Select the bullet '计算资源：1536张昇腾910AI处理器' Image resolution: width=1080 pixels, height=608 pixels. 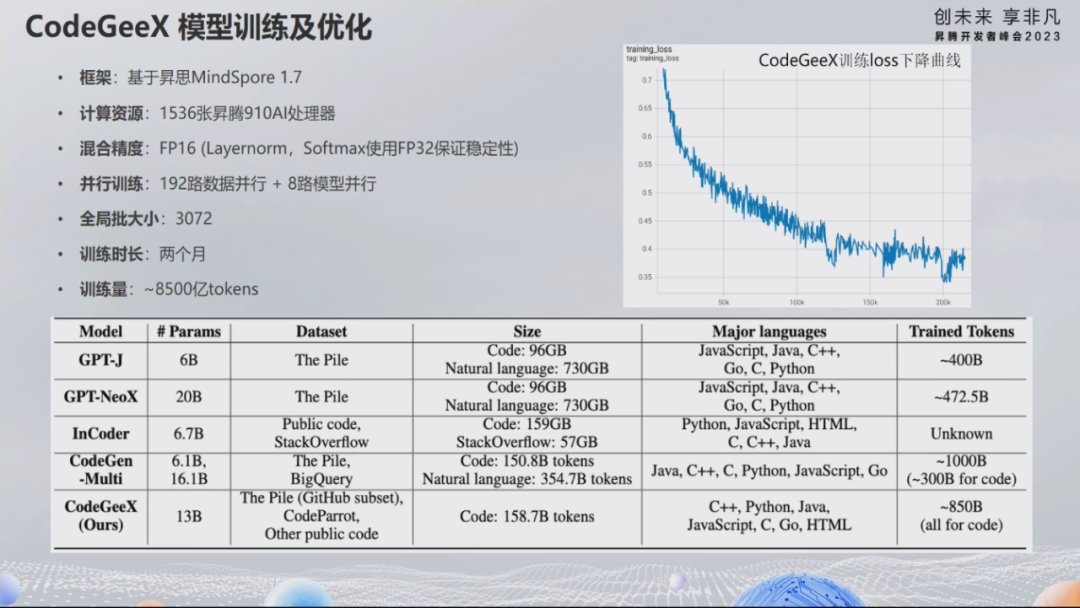(x=207, y=113)
